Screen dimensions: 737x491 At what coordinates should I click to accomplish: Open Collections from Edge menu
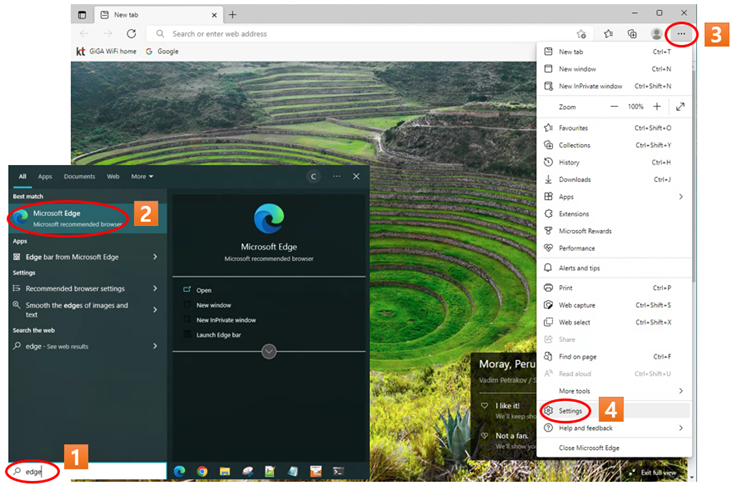click(x=613, y=145)
